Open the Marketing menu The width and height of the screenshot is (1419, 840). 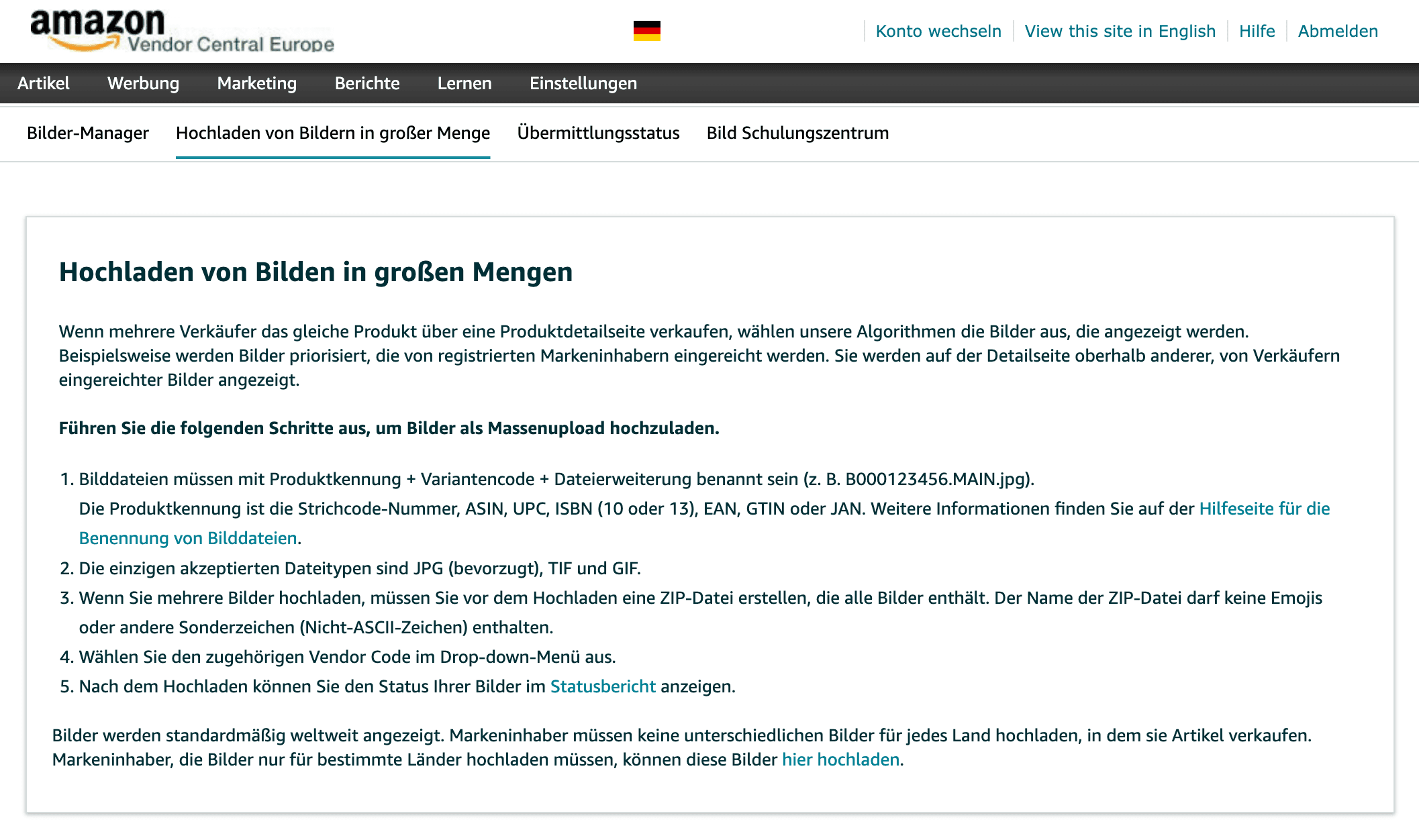pos(256,83)
